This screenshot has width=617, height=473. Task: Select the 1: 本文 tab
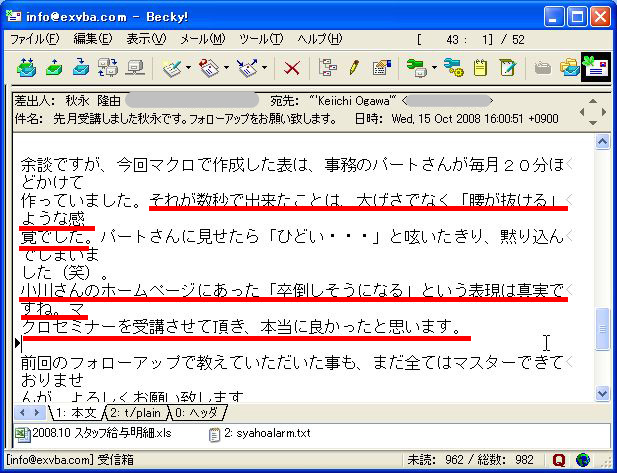pyautogui.click(x=76, y=412)
